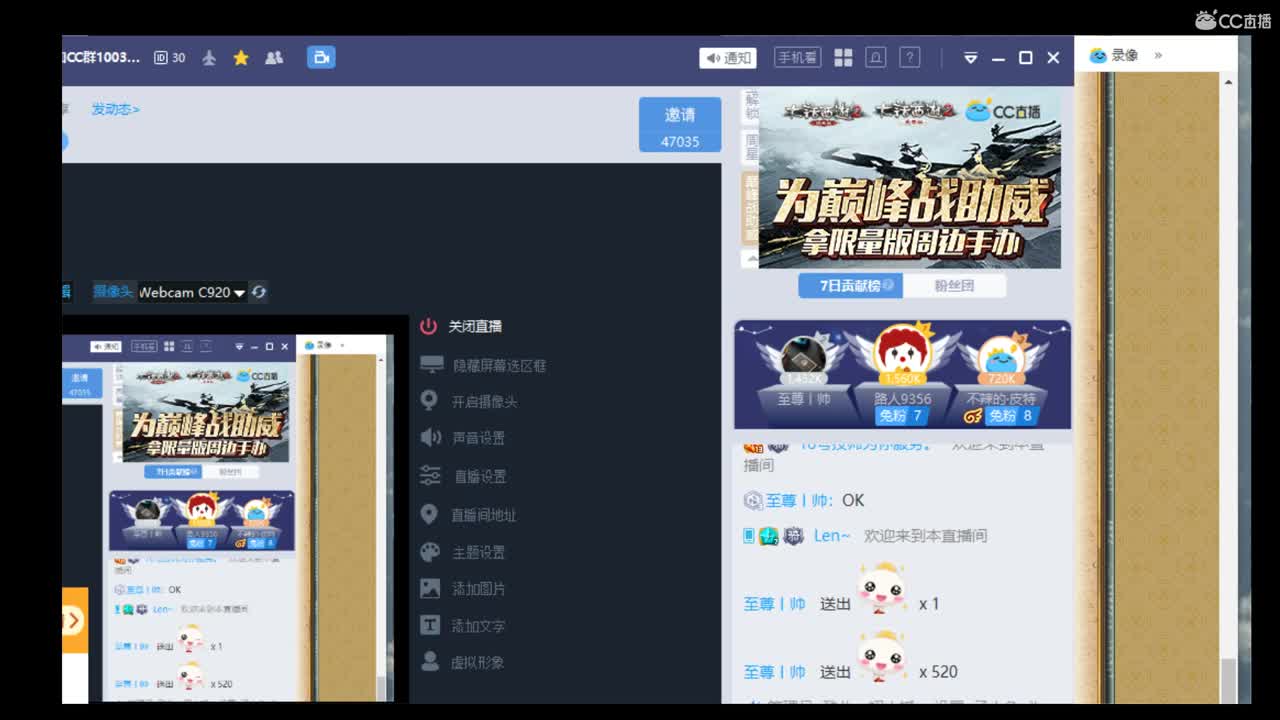Click the 邀请 47035 invite button

tap(680, 125)
